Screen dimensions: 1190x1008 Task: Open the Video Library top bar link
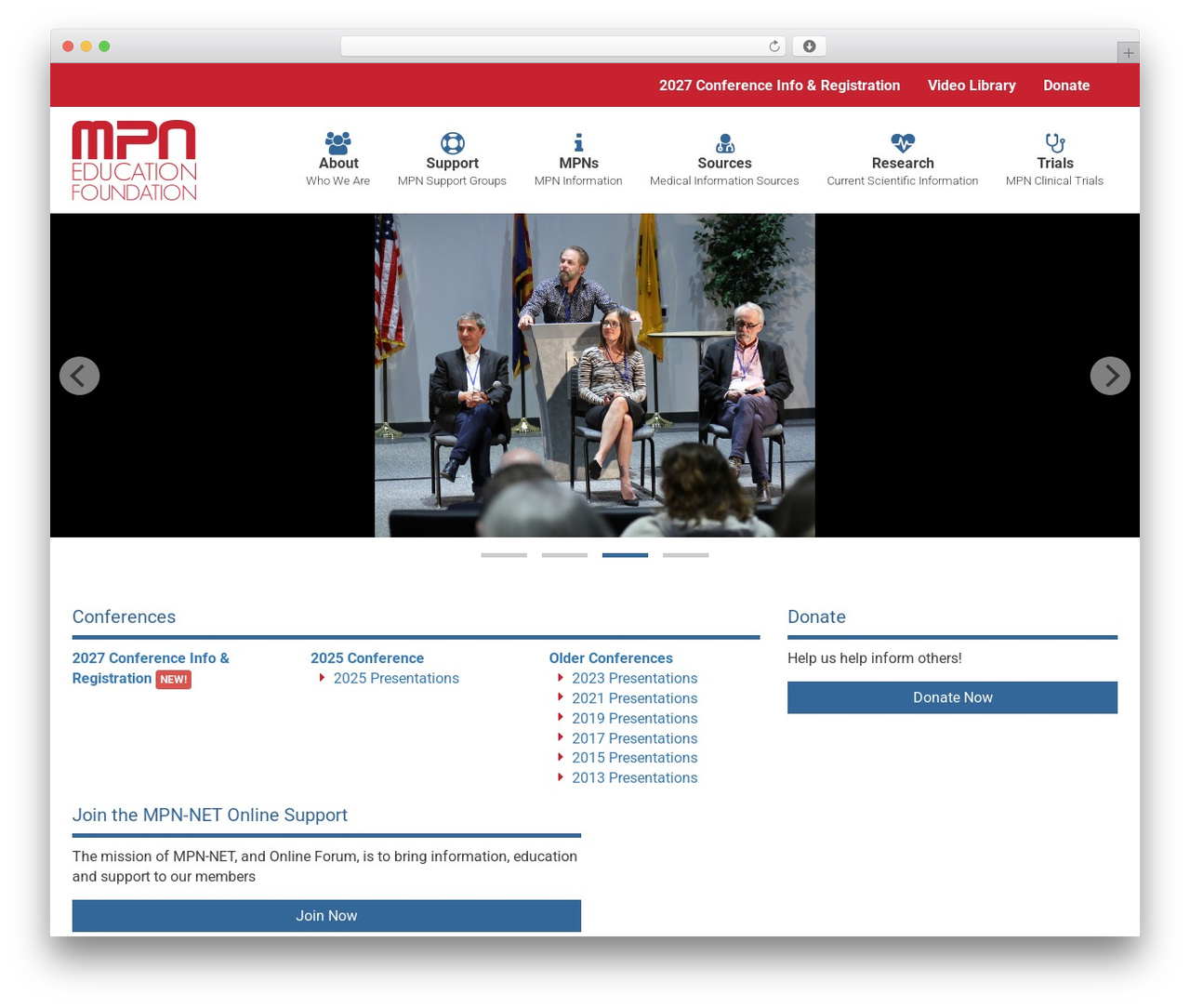click(x=972, y=86)
